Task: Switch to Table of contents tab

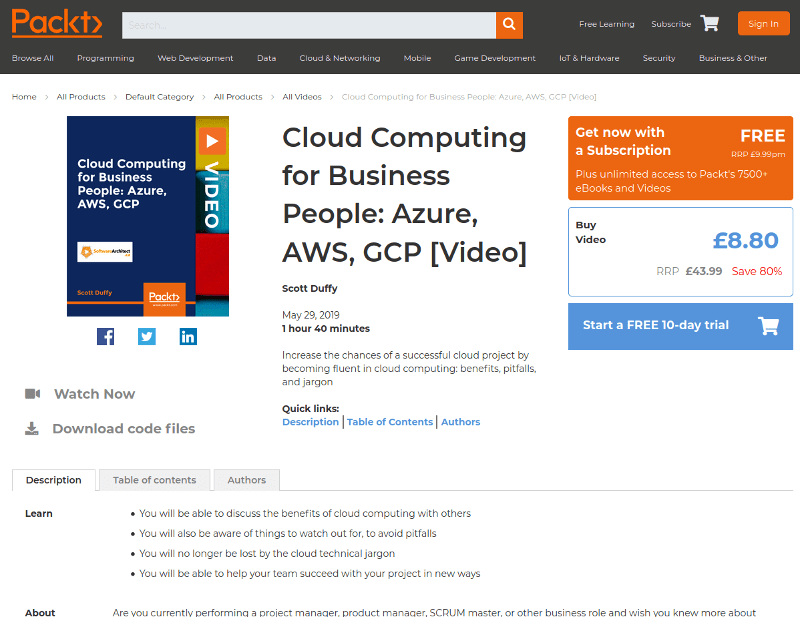Action: coord(155,480)
